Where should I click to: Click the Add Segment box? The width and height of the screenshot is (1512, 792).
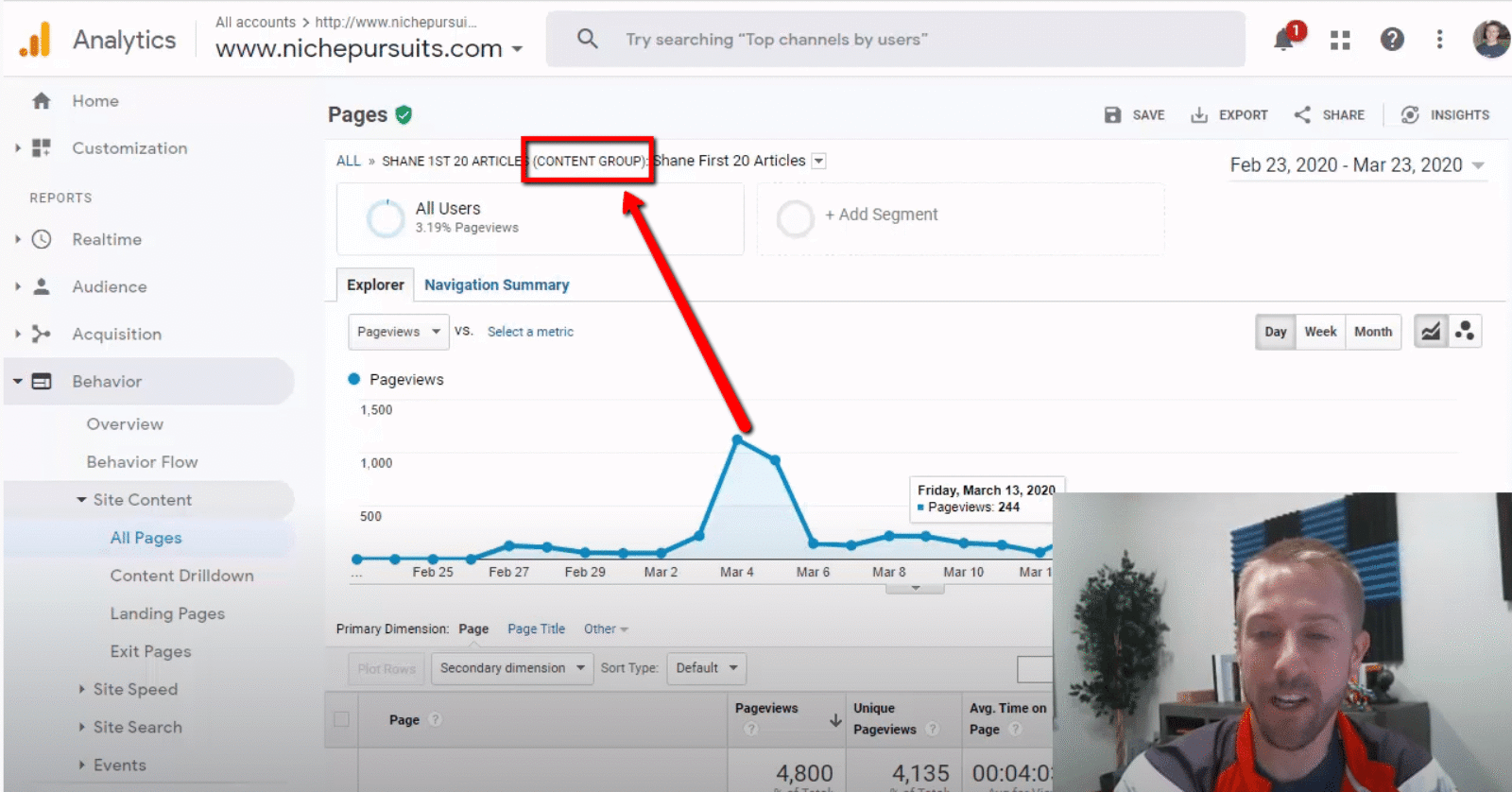[961, 218]
